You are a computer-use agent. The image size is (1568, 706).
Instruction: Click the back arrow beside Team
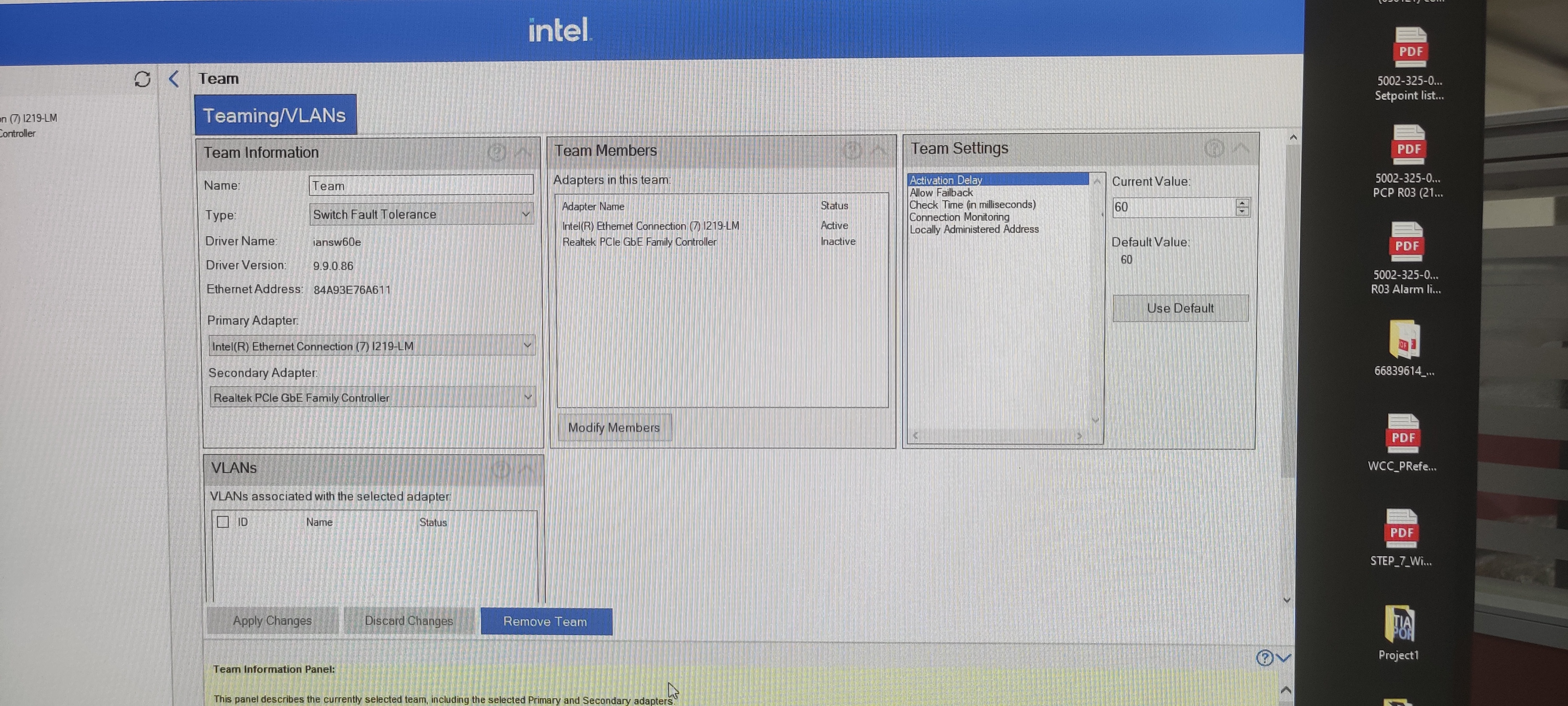click(174, 78)
